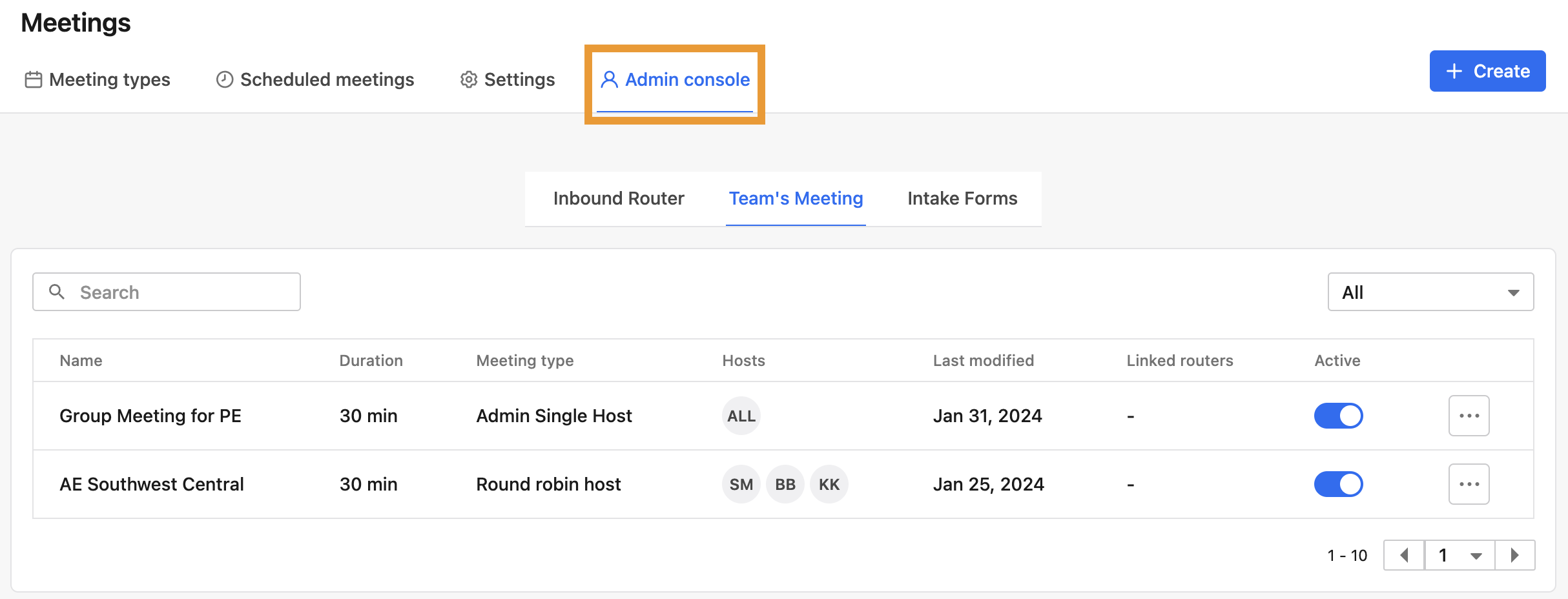Disable the Group Meeting for PE active toggle
The height and width of the screenshot is (599, 1568).
(1338, 416)
